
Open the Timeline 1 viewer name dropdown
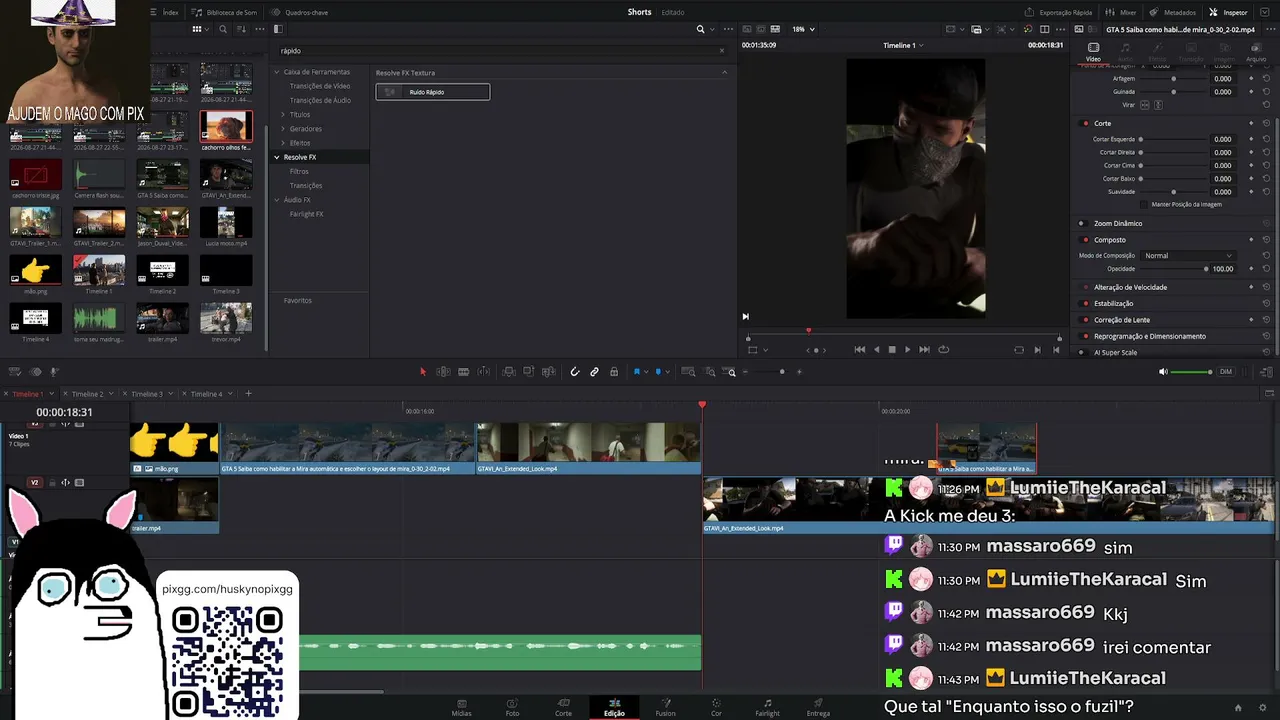903,45
